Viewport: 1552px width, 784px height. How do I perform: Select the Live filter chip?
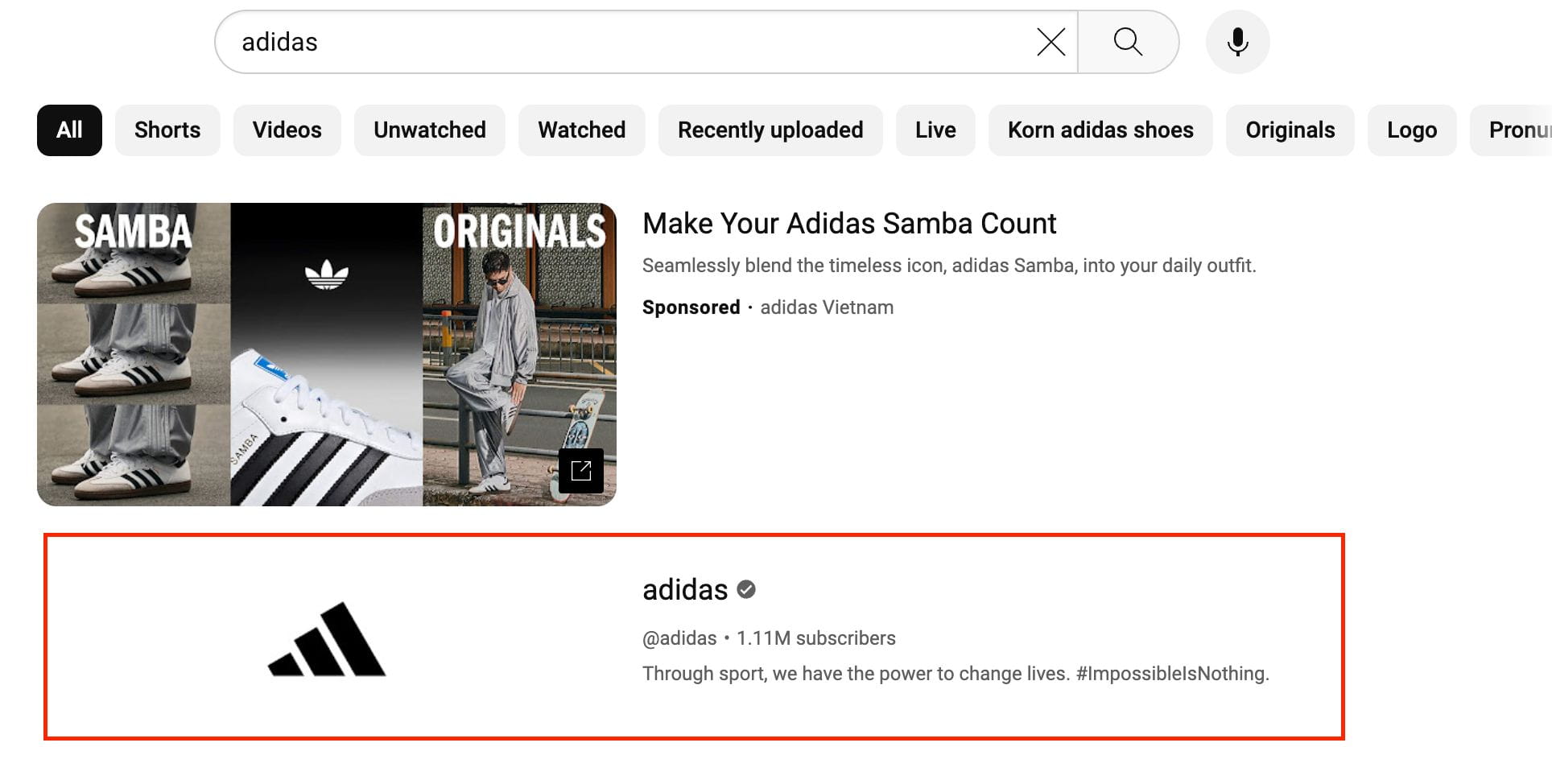click(935, 130)
